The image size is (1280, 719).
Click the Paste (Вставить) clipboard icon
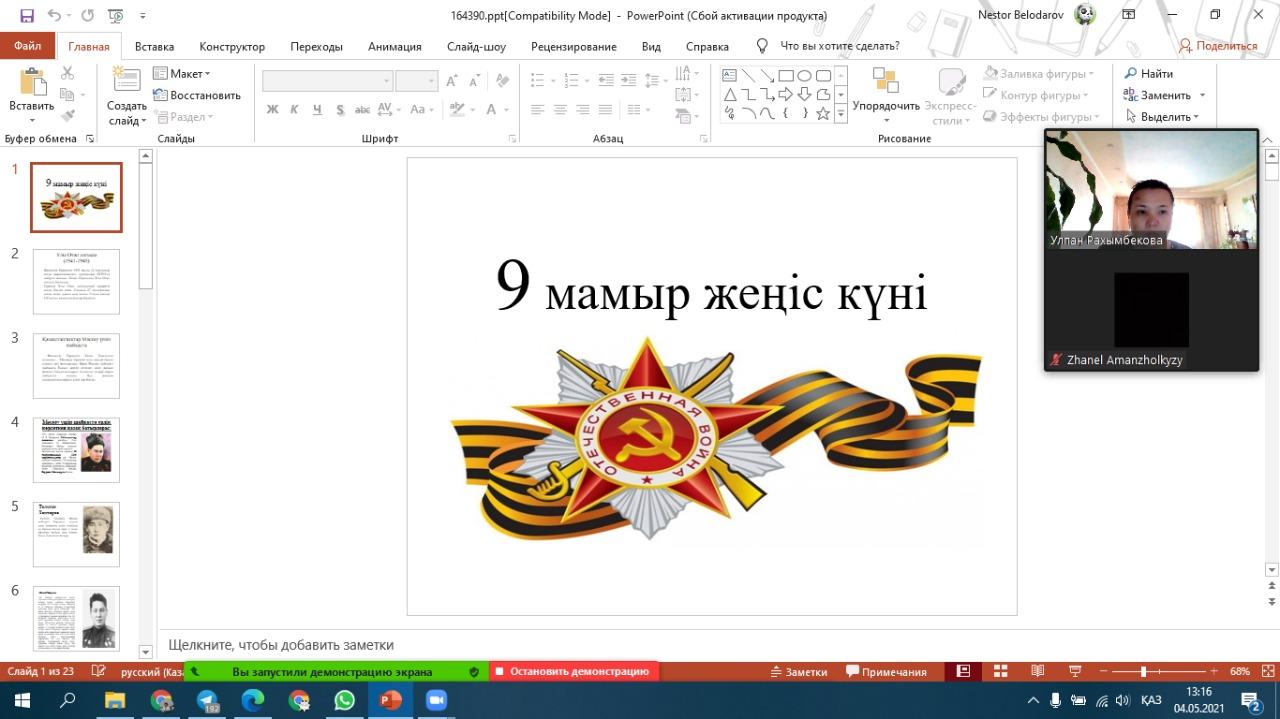[x=33, y=82]
